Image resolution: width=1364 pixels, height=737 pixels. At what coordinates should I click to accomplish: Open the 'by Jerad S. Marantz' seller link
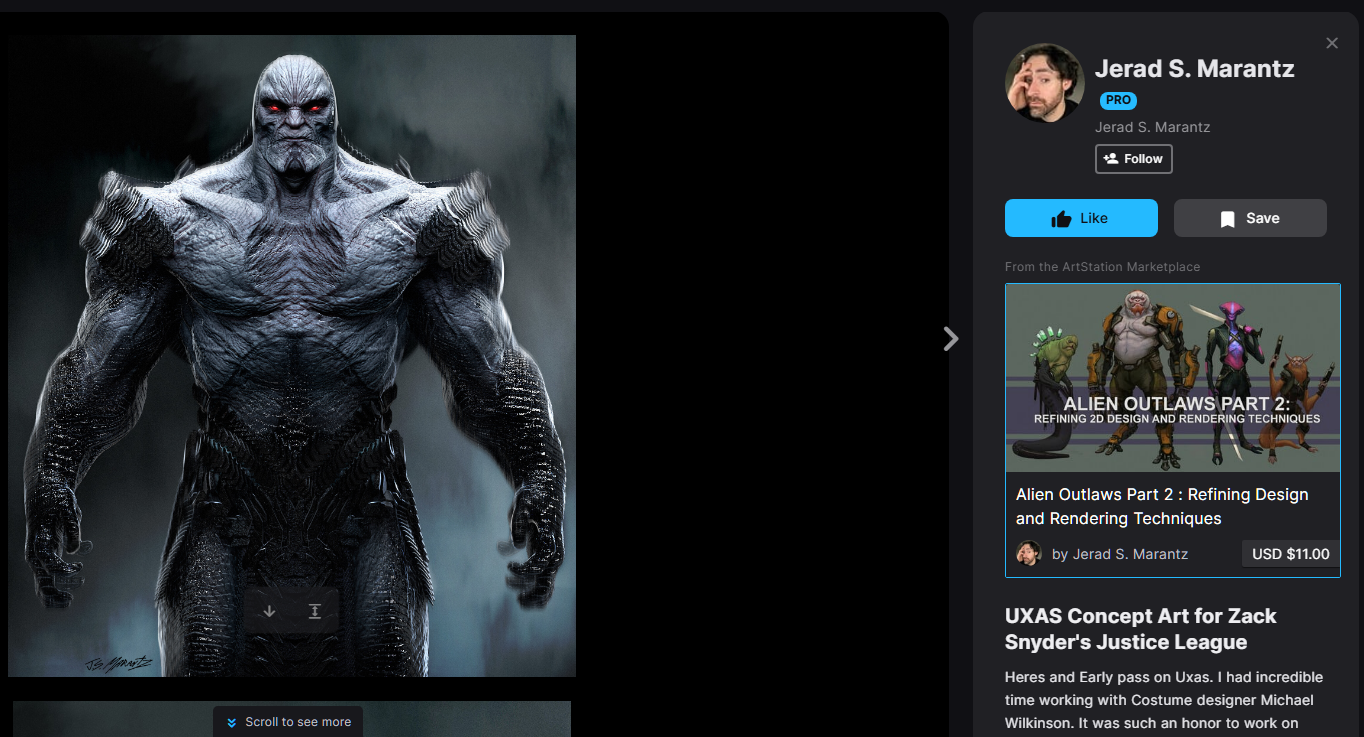coord(1120,554)
